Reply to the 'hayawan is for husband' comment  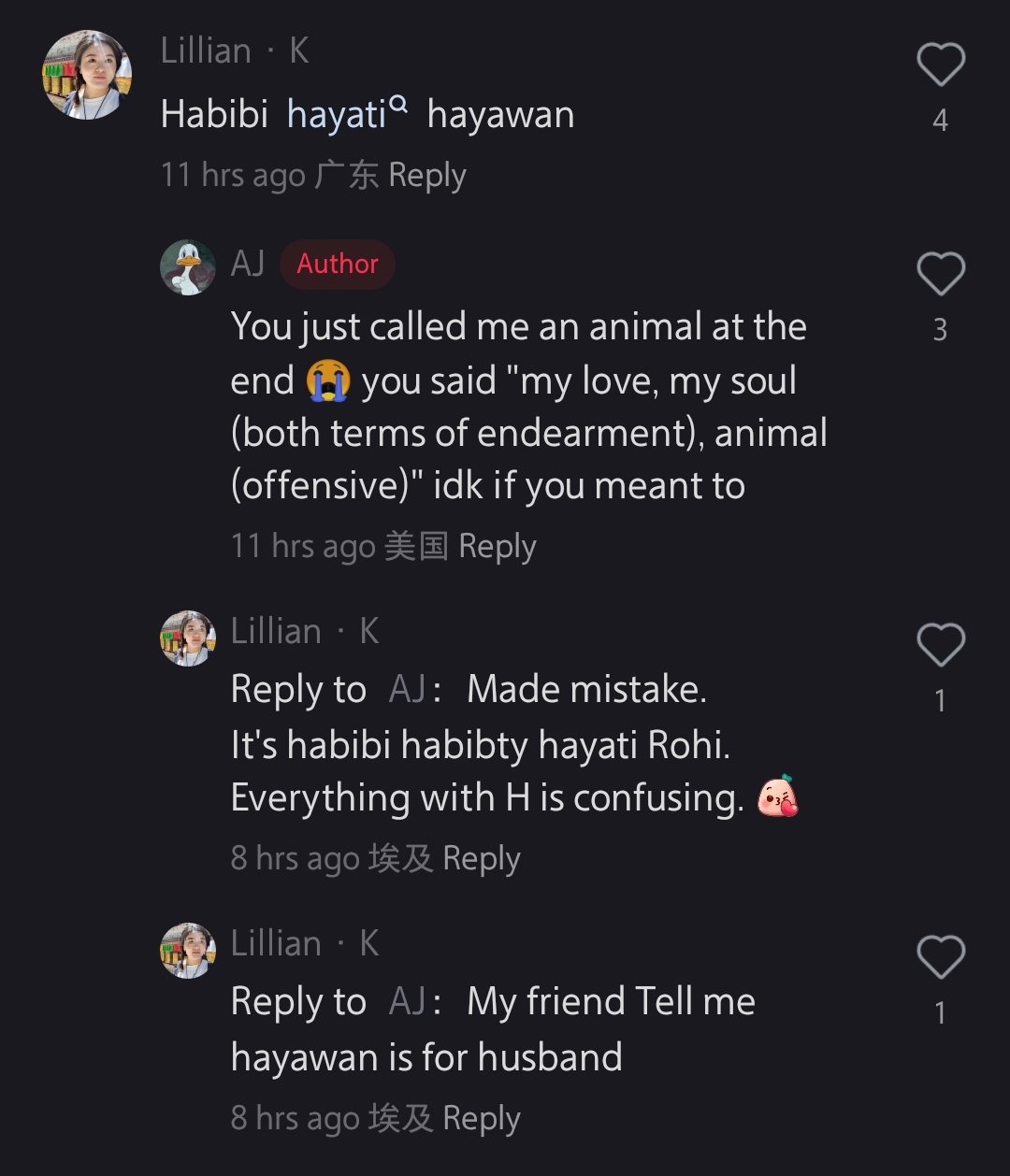481,1118
